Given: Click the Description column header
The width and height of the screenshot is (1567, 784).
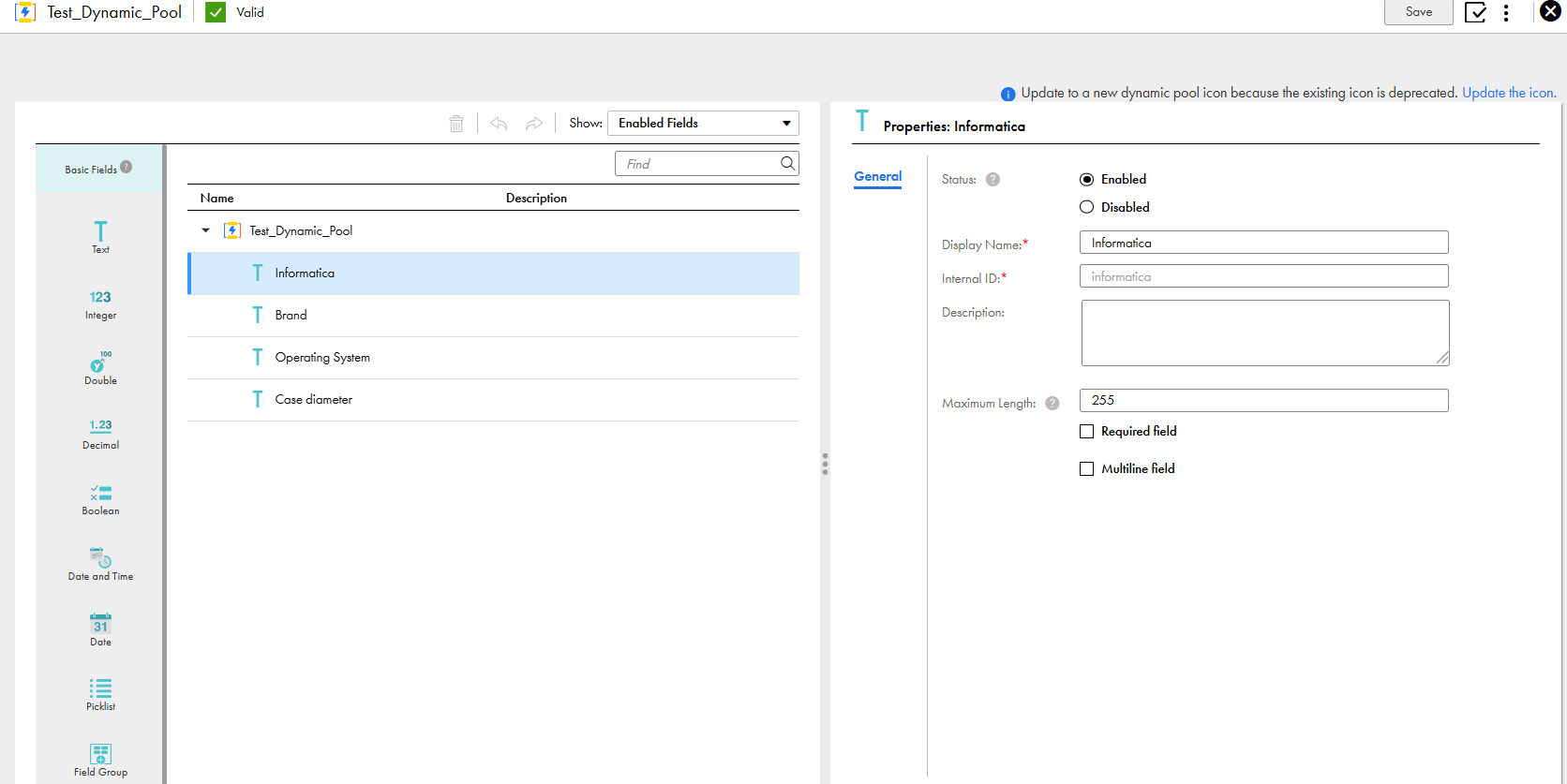Looking at the screenshot, I should pos(536,198).
